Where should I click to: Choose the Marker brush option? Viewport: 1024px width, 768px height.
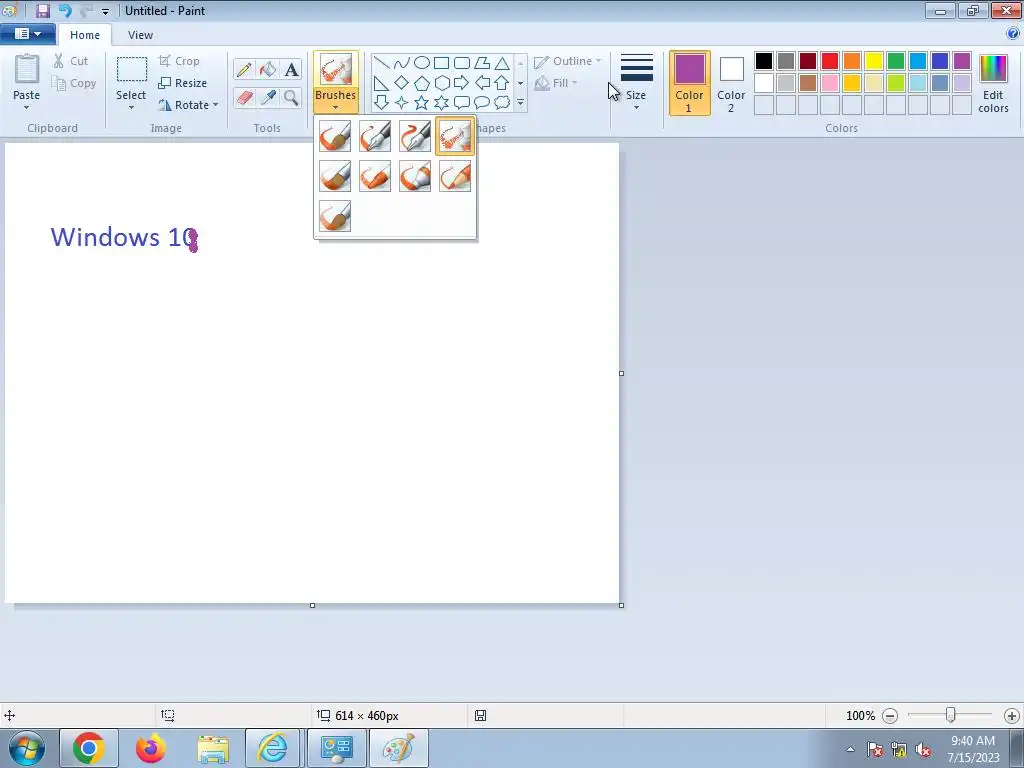pyautogui.click(x=415, y=176)
